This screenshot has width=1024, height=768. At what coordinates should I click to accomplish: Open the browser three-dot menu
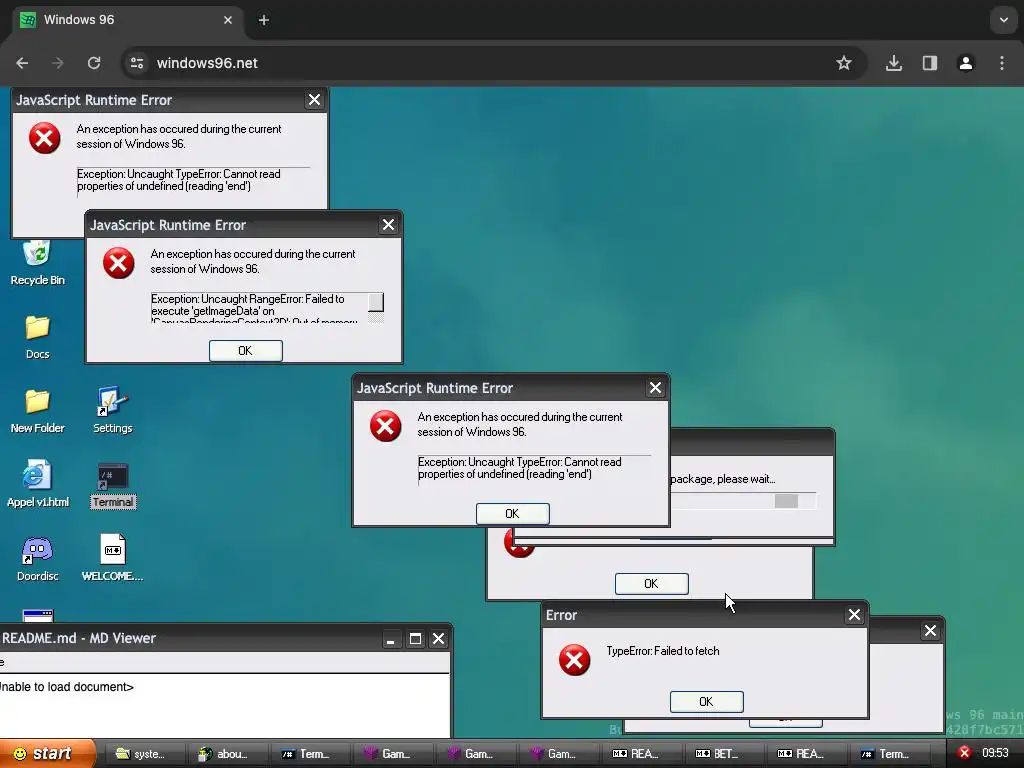1002,63
